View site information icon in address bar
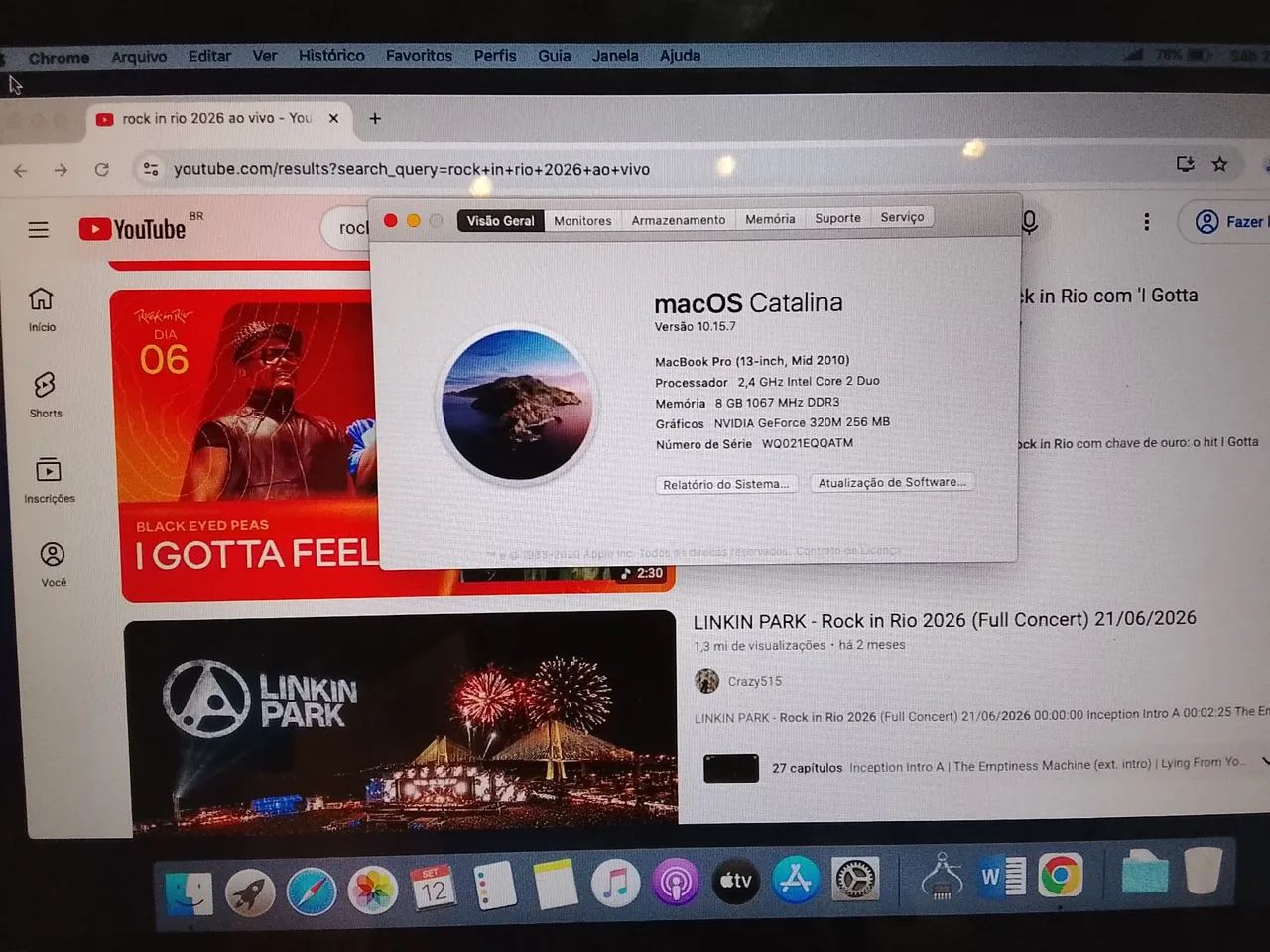Viewport: 1270px width, 952px height. coord(151,169)
